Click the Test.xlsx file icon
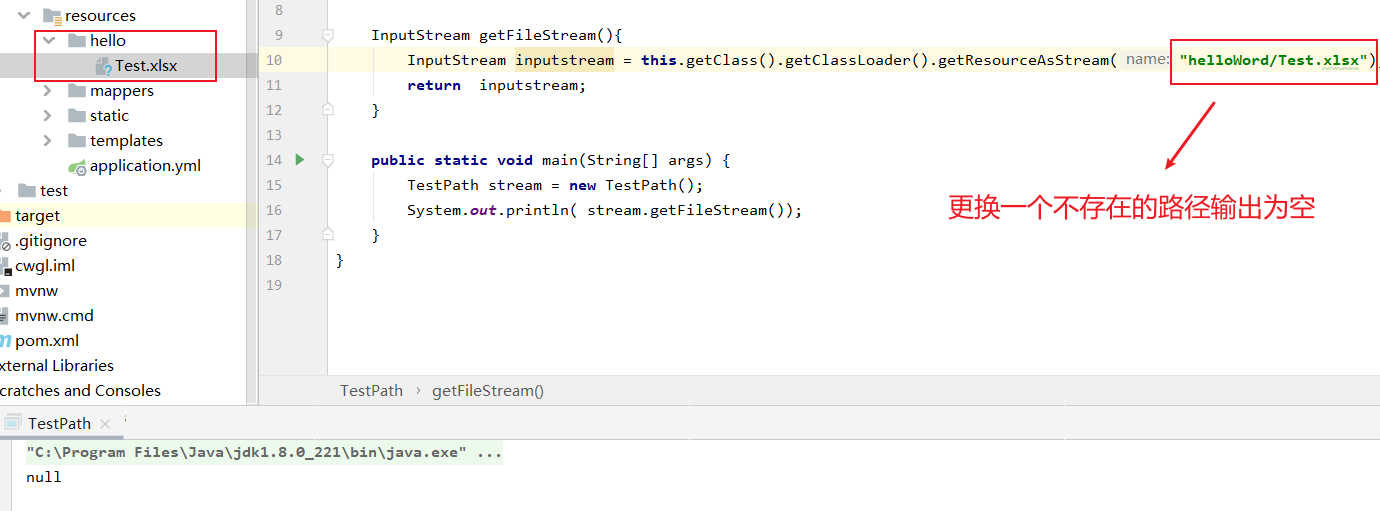This screenshot has height=511, width=1380. pyautogui.click(x=103, y=66)
